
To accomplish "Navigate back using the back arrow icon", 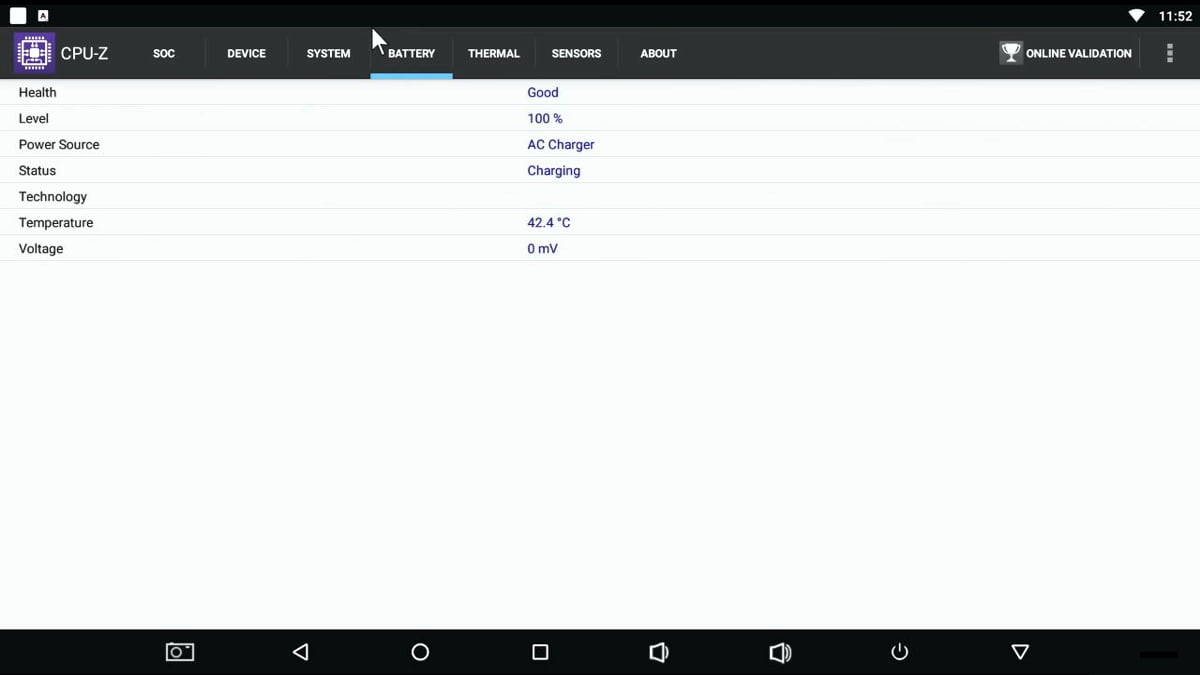I will (x=300, y=651).
